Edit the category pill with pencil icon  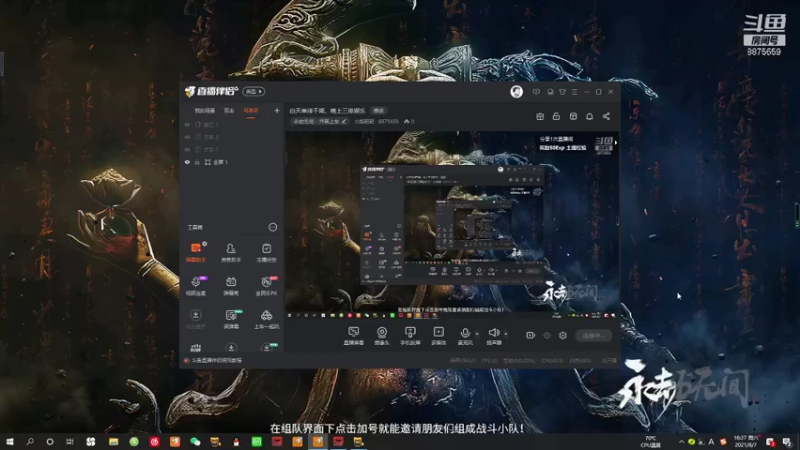click(320, 121)
